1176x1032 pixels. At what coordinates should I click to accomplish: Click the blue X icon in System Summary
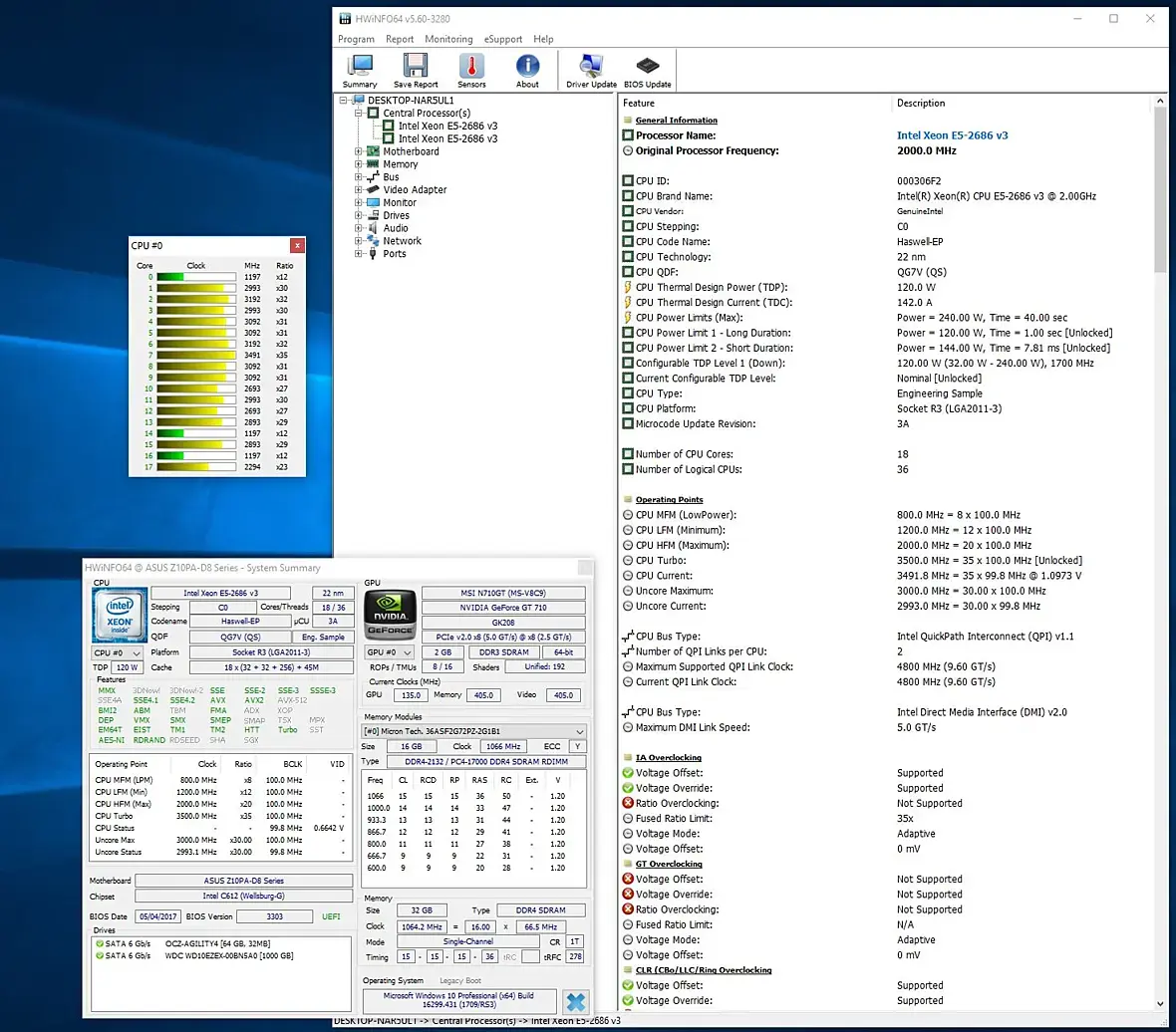tap(575, 1001)
